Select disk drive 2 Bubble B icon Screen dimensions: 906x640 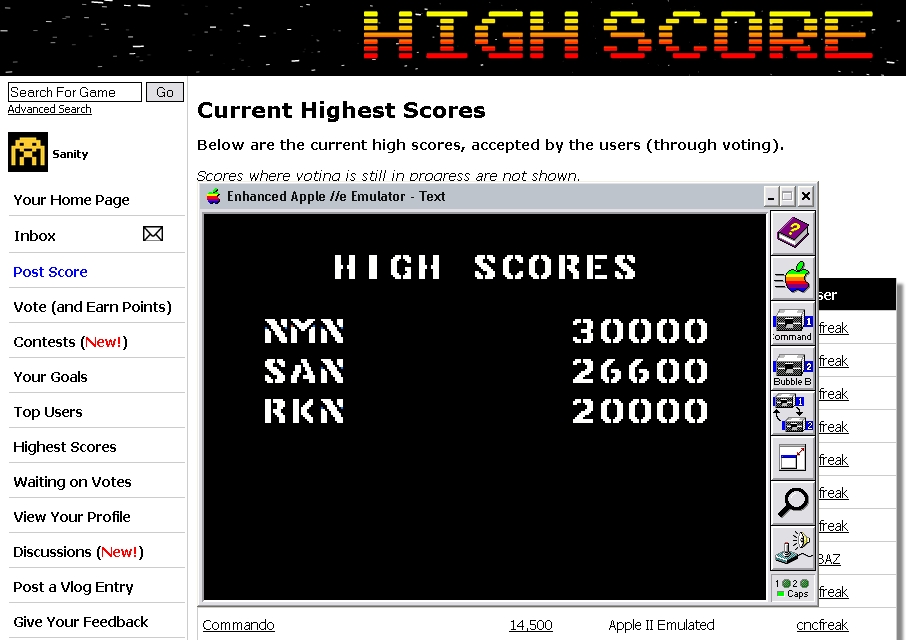pyautogui.click(x=793, y=368)
